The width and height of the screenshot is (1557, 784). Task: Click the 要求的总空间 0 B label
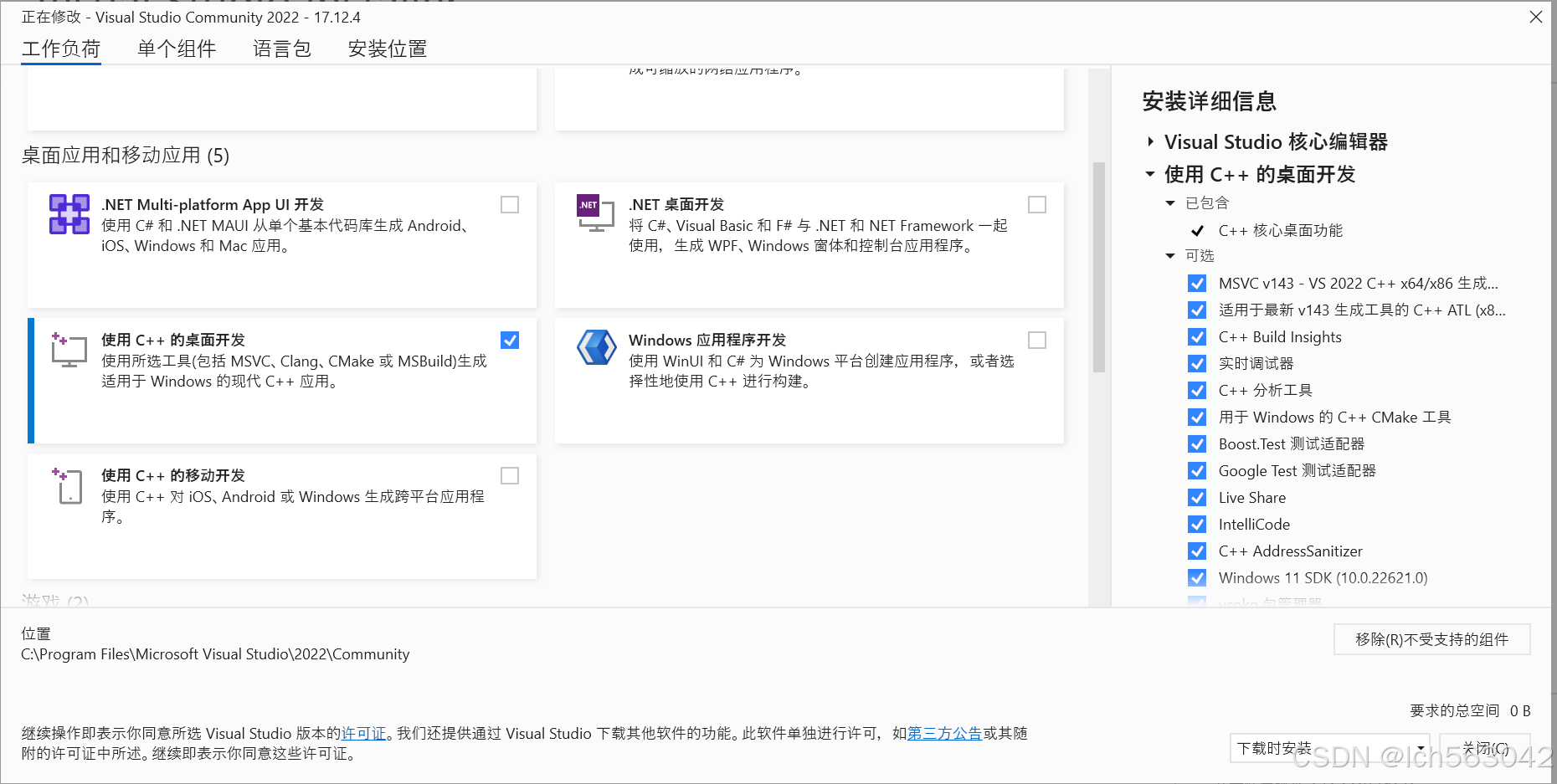coord(1470,711)
